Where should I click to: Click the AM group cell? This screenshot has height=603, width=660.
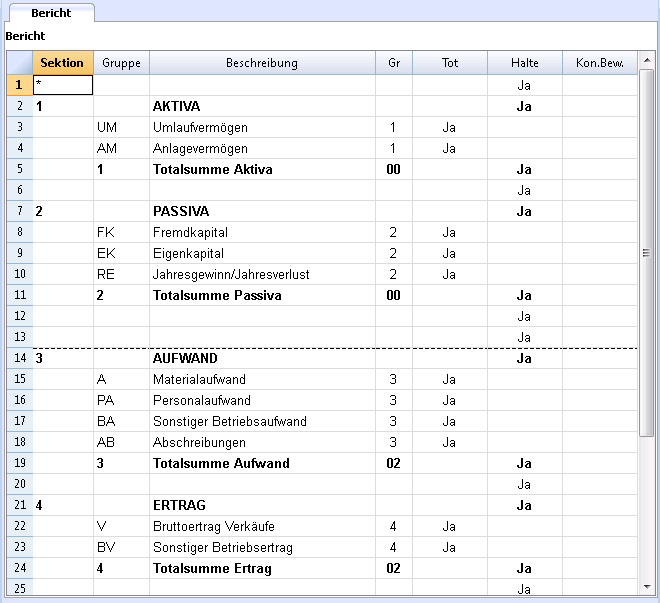tap(121, 148)
